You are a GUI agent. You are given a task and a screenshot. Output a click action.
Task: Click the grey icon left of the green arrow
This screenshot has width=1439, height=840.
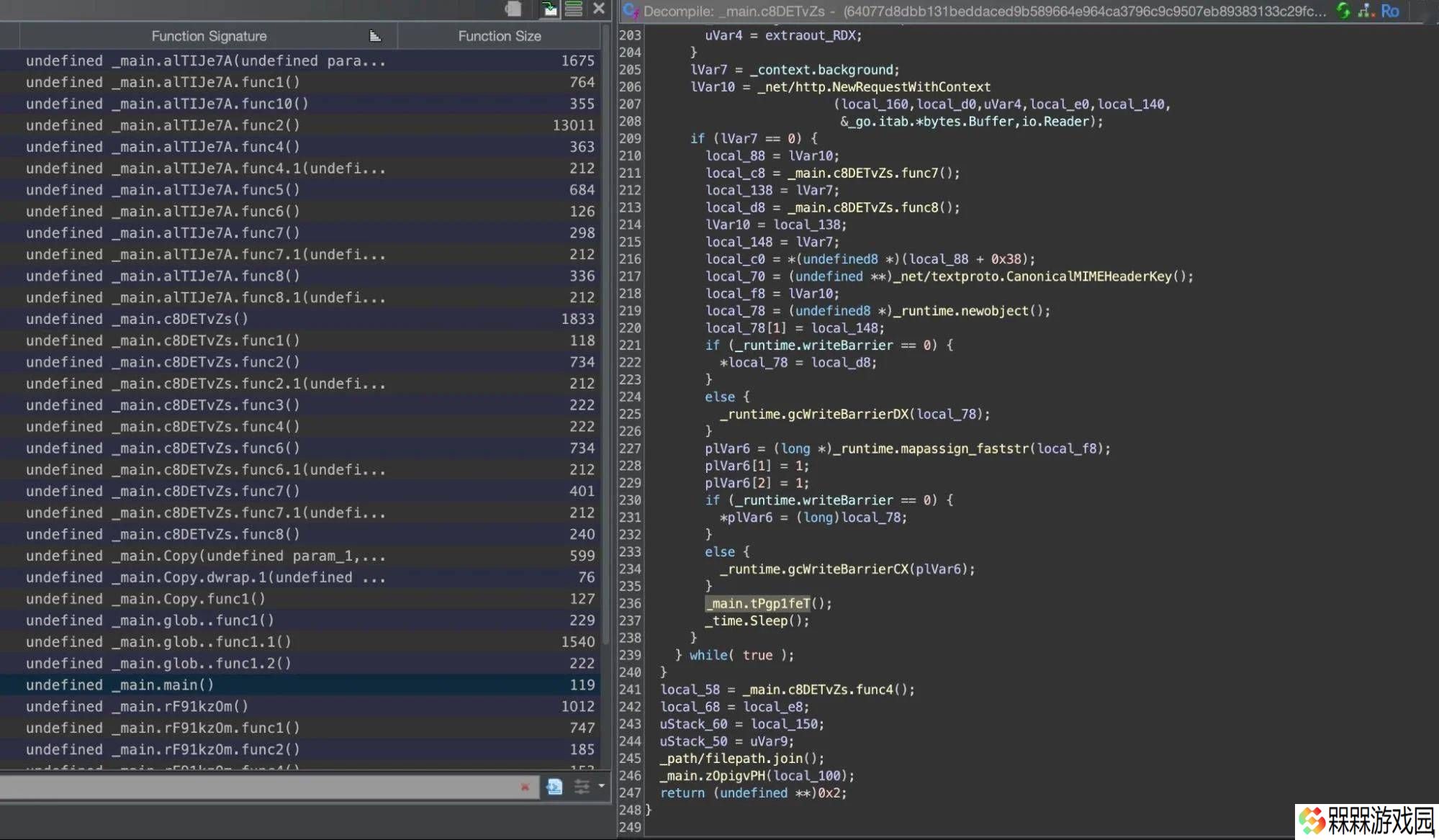tap(513, 9)
